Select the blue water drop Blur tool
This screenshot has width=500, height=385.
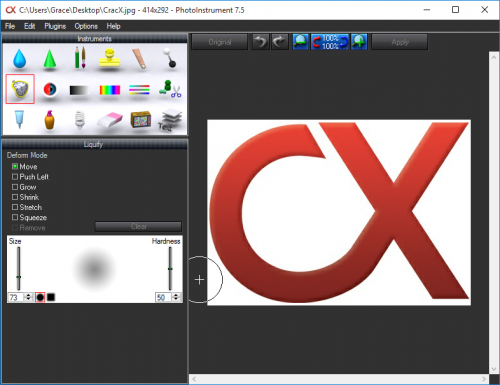[19, 59]
